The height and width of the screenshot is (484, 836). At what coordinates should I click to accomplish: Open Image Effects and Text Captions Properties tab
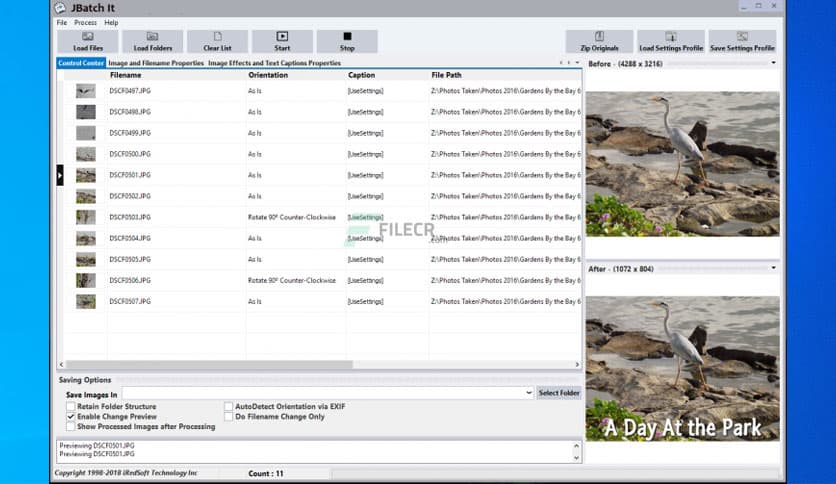click(x=274, y=63)
